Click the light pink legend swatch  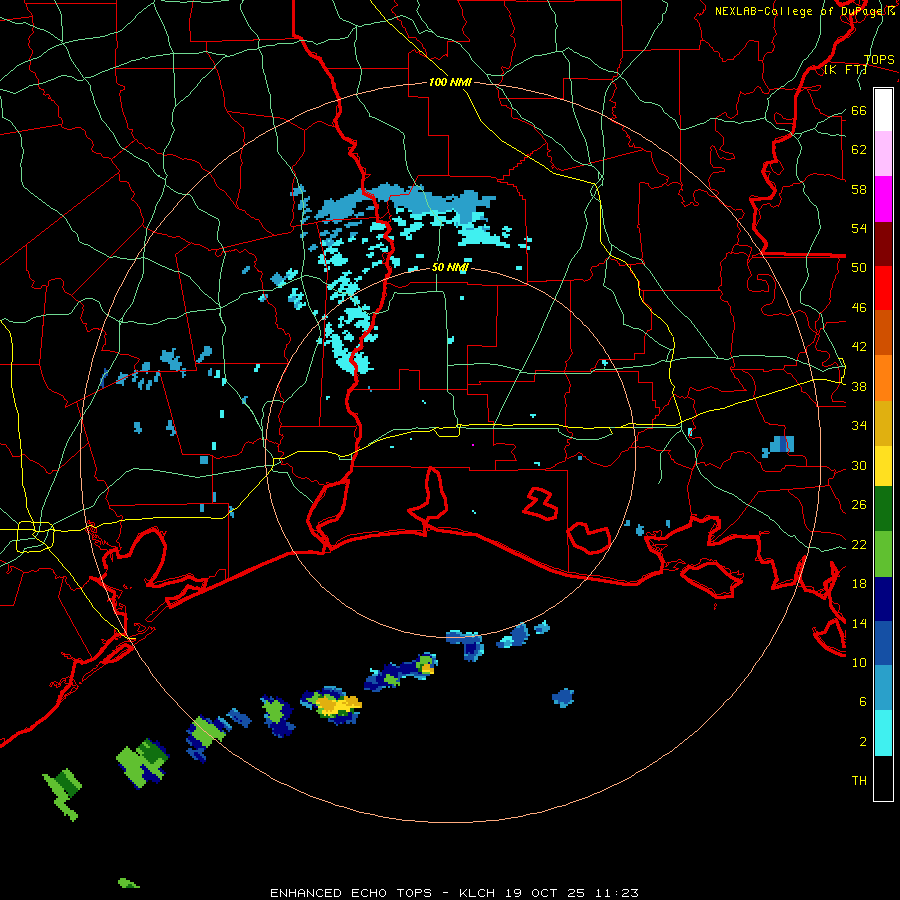click(883, 154)
